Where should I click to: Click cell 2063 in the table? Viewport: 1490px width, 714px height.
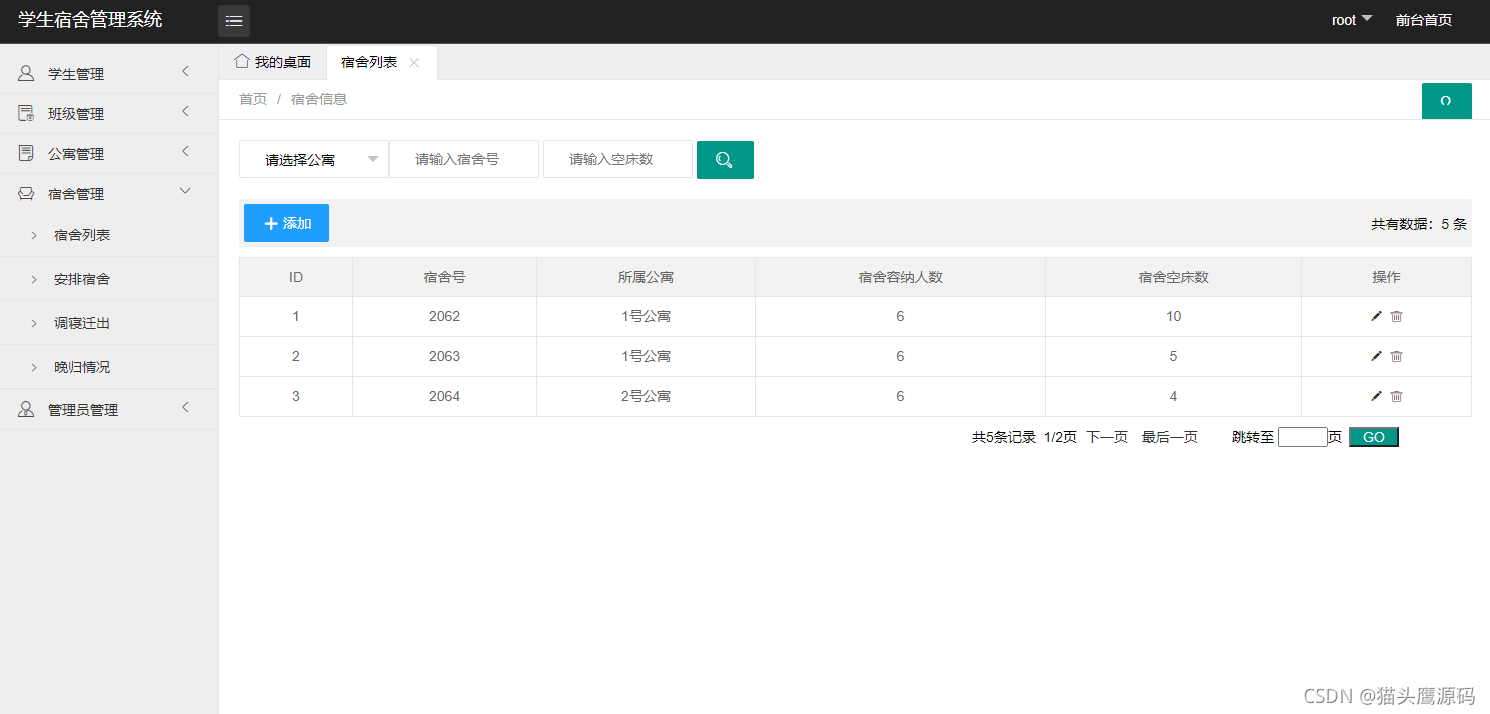point(444,356)
